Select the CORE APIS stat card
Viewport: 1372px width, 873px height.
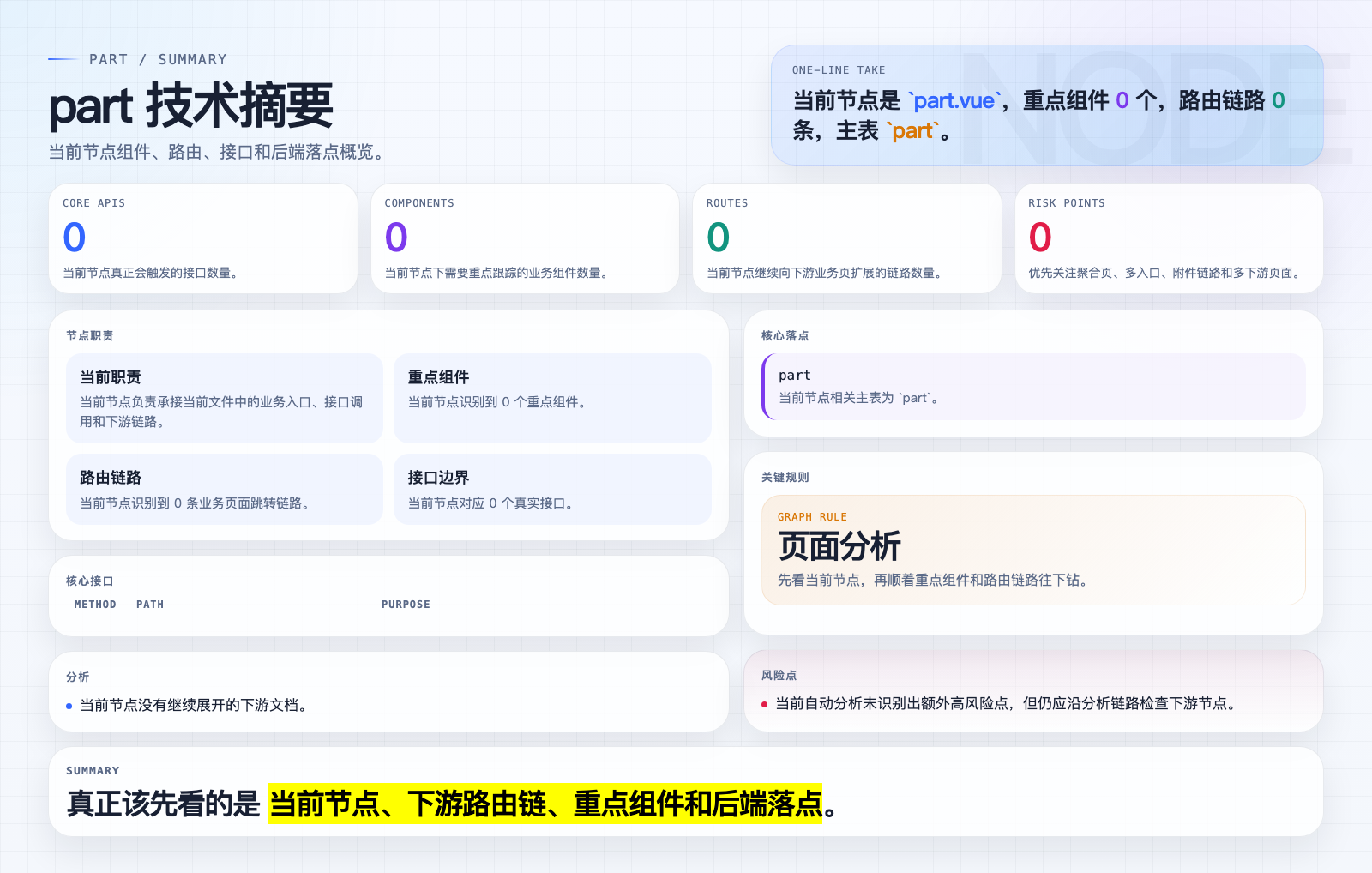point(203,238)
